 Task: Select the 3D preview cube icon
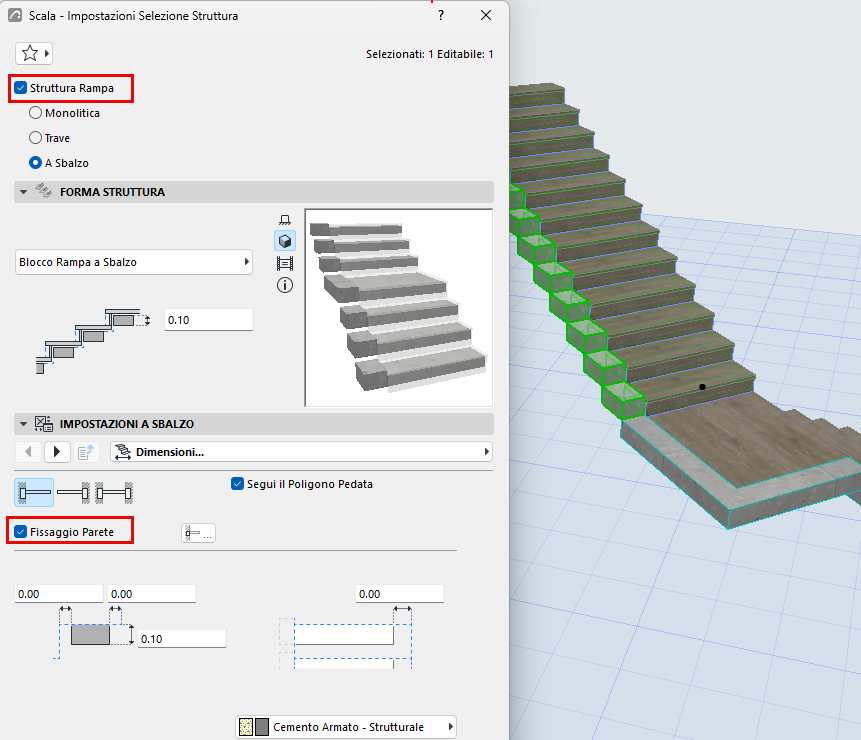[284, 241]
